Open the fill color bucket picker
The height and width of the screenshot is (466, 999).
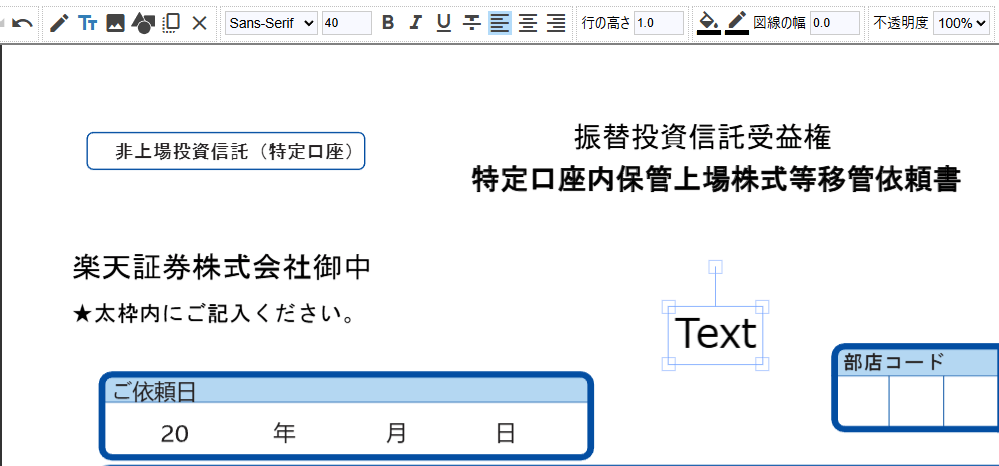click(x=708, y=23)
